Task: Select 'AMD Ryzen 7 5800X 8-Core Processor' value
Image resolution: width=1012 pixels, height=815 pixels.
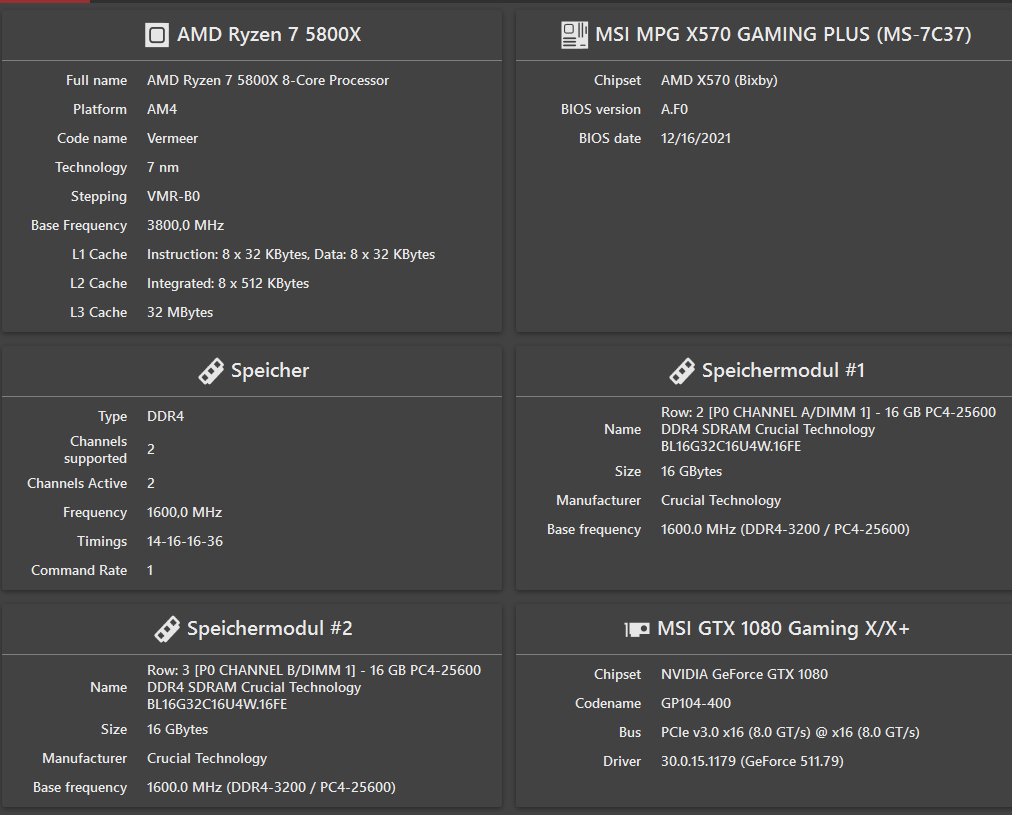Action: pos(268,81)
